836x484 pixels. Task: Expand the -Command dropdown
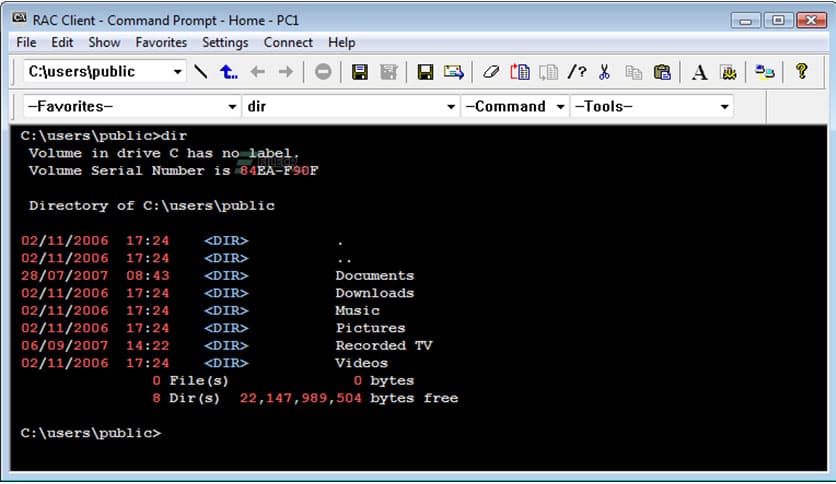pyautogui.click(x=560, y=107)
